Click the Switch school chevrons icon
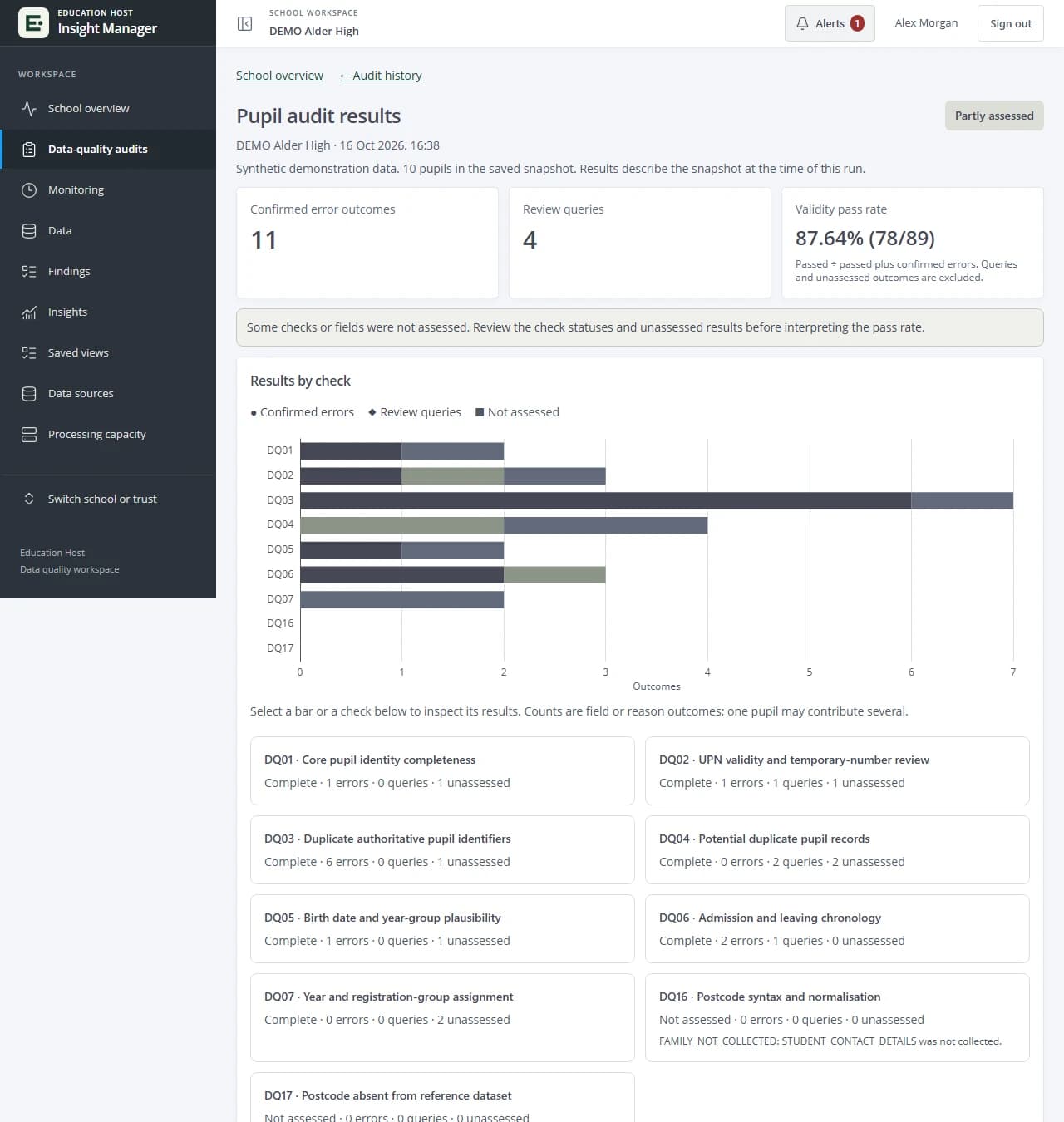This screenshot has width=1064, height=1122. click(29, 499)
